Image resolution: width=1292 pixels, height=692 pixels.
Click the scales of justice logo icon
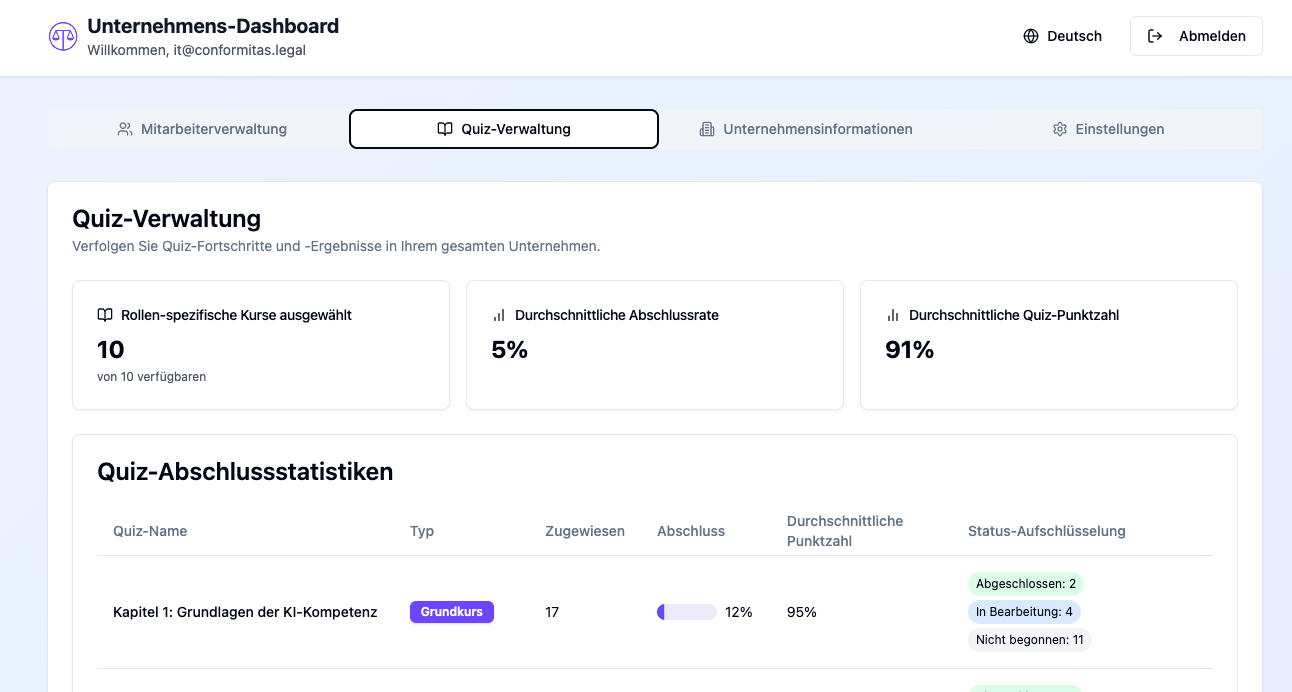pos(63,37)
